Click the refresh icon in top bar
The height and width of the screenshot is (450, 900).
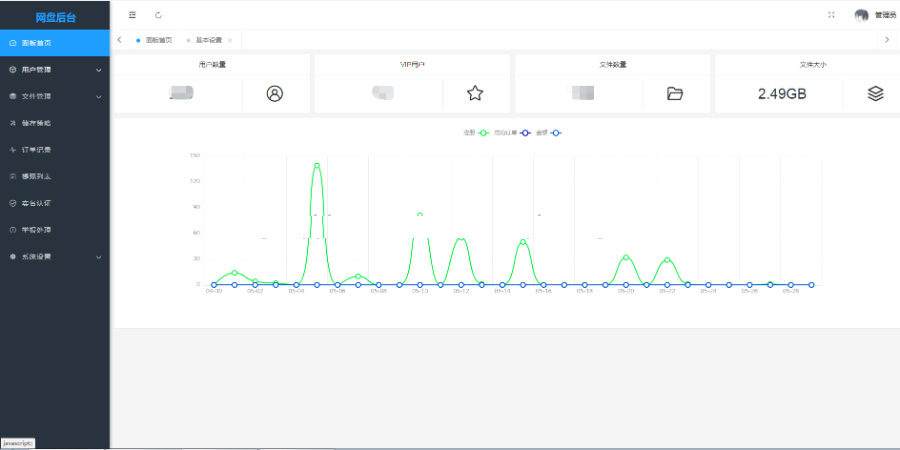(158, 15)
